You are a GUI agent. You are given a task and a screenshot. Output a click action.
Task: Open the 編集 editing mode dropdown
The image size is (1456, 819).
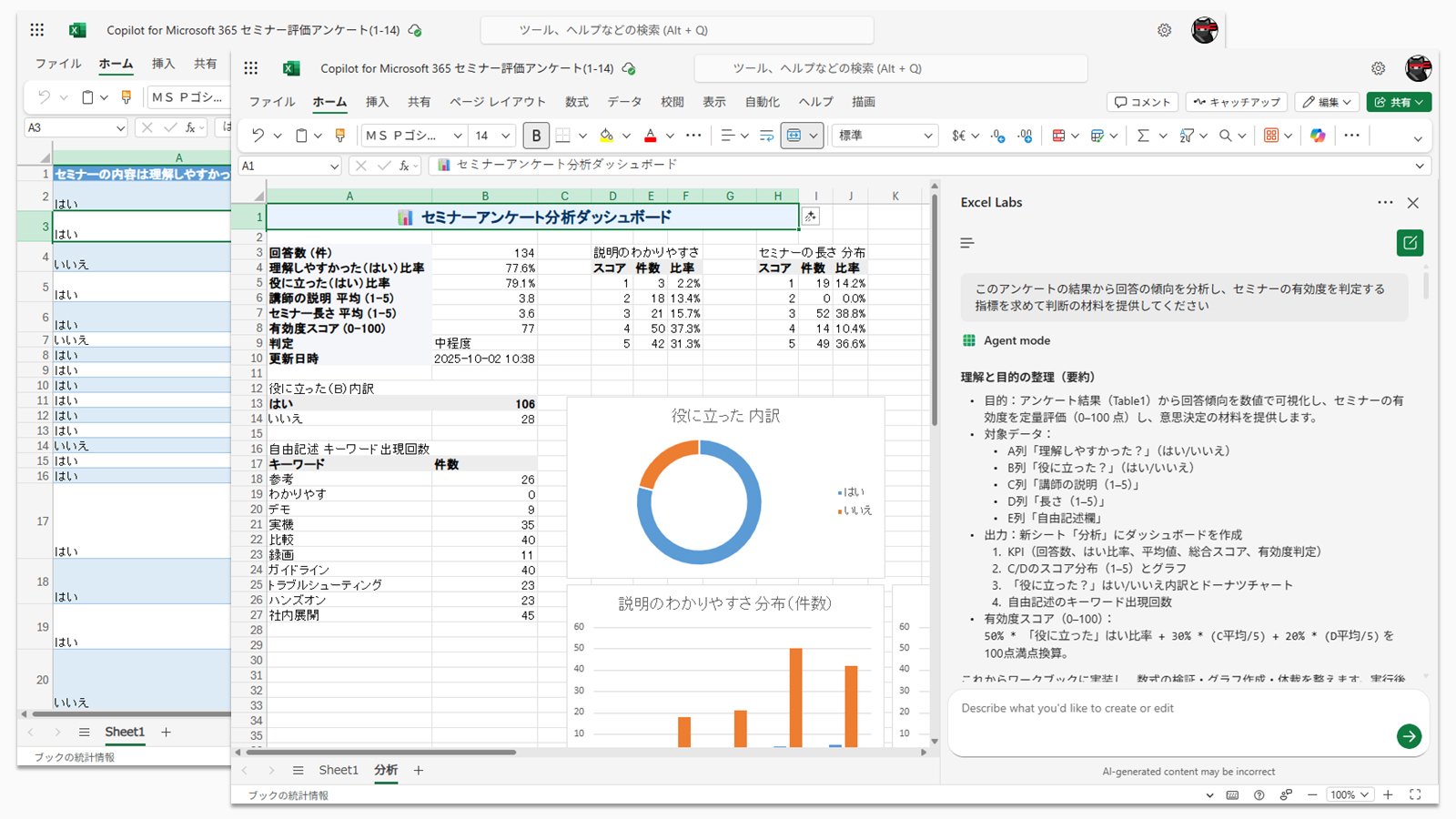point(1327,102)
